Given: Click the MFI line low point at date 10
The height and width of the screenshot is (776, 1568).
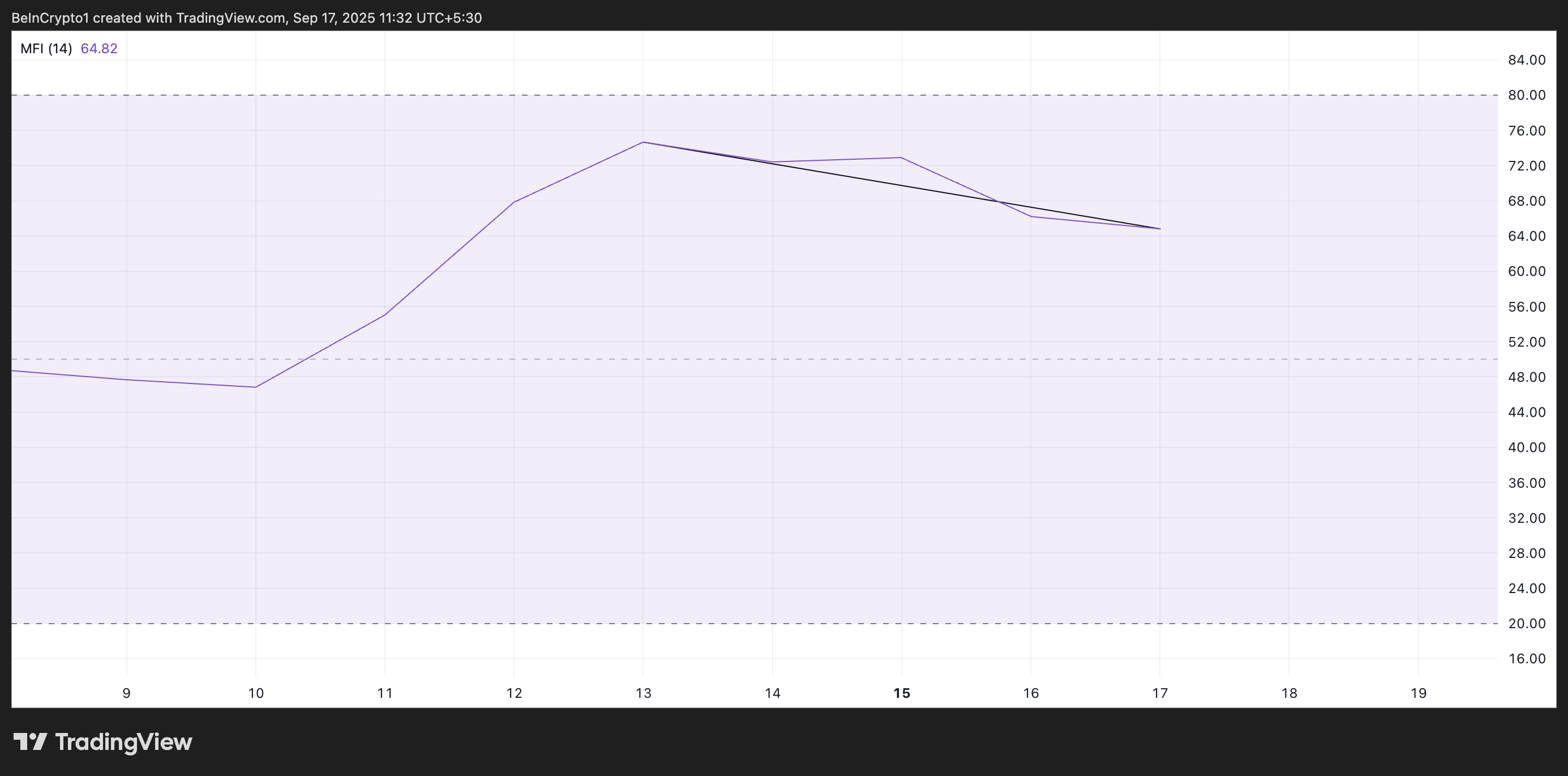Looking at the screenshot, I should coord(256,387).
